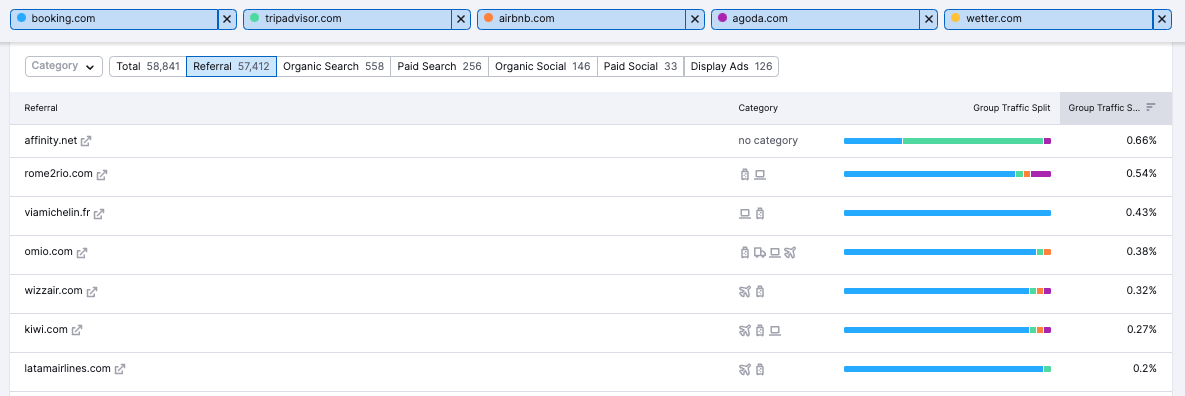1185x396 pixels.
Task: Click airplane category icon for kiwi.com
Action: (744, 330)
